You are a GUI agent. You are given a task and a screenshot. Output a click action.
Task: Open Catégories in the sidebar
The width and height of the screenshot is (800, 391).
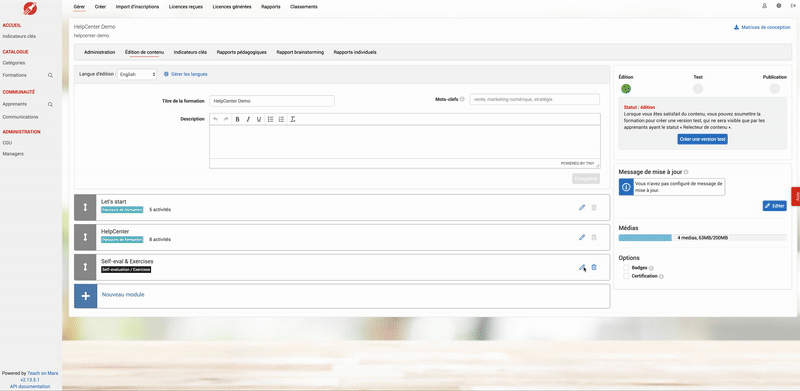click(14, 63)
